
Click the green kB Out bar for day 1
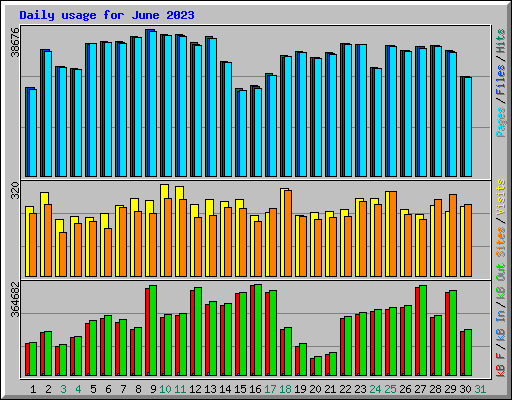(33, 359)
